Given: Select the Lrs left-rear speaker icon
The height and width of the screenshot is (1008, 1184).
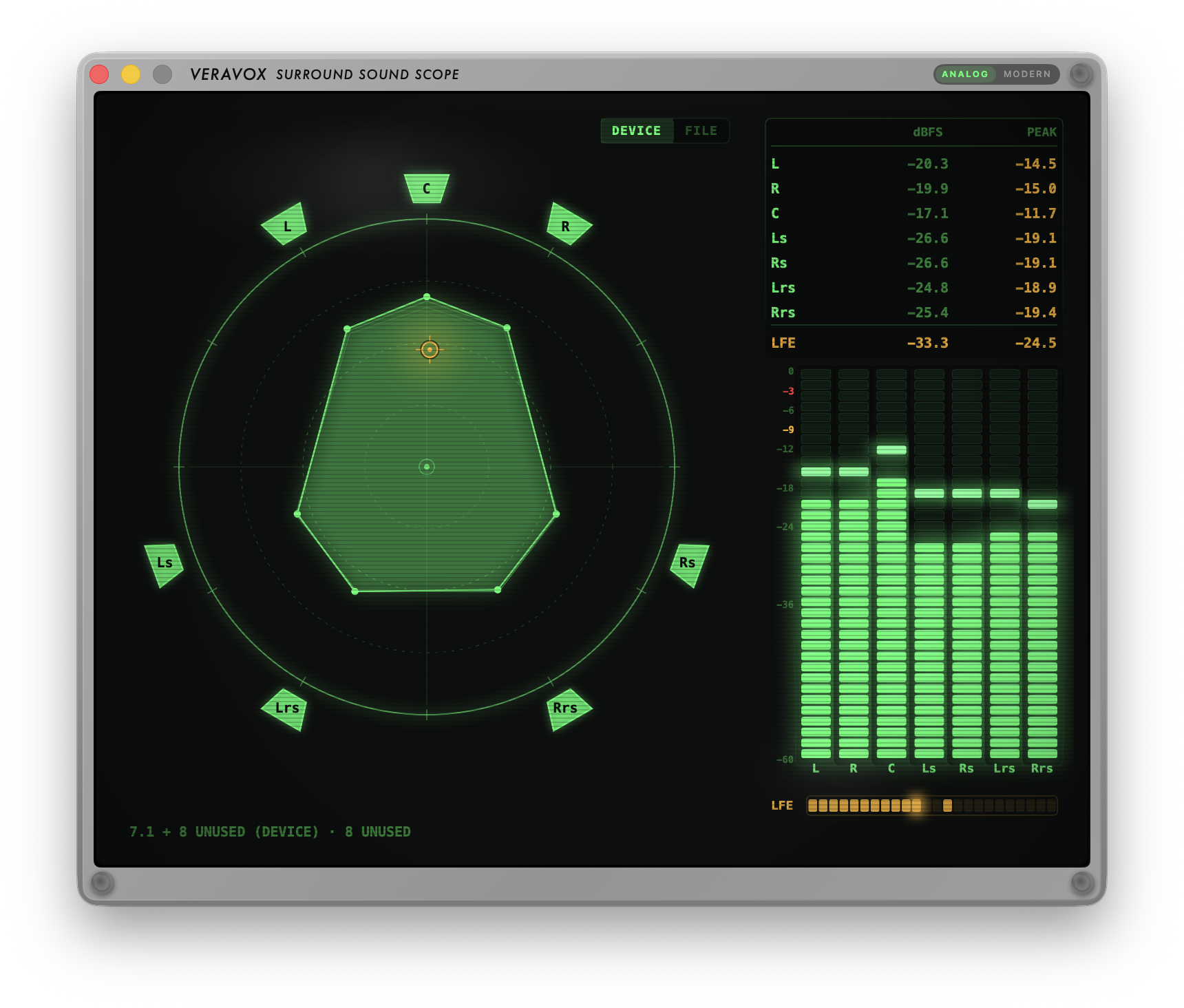Looking at the screenshot, I should pyautogui.click(x=285, y=709).
